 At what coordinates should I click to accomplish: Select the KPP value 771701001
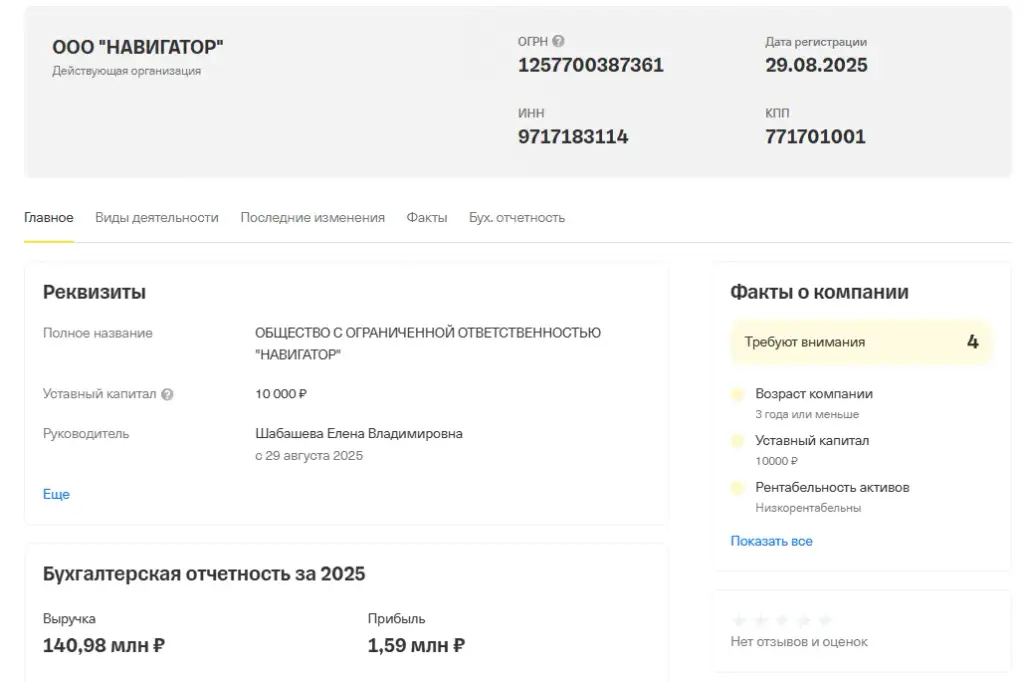pyautogui.click(x=815, y=137)
